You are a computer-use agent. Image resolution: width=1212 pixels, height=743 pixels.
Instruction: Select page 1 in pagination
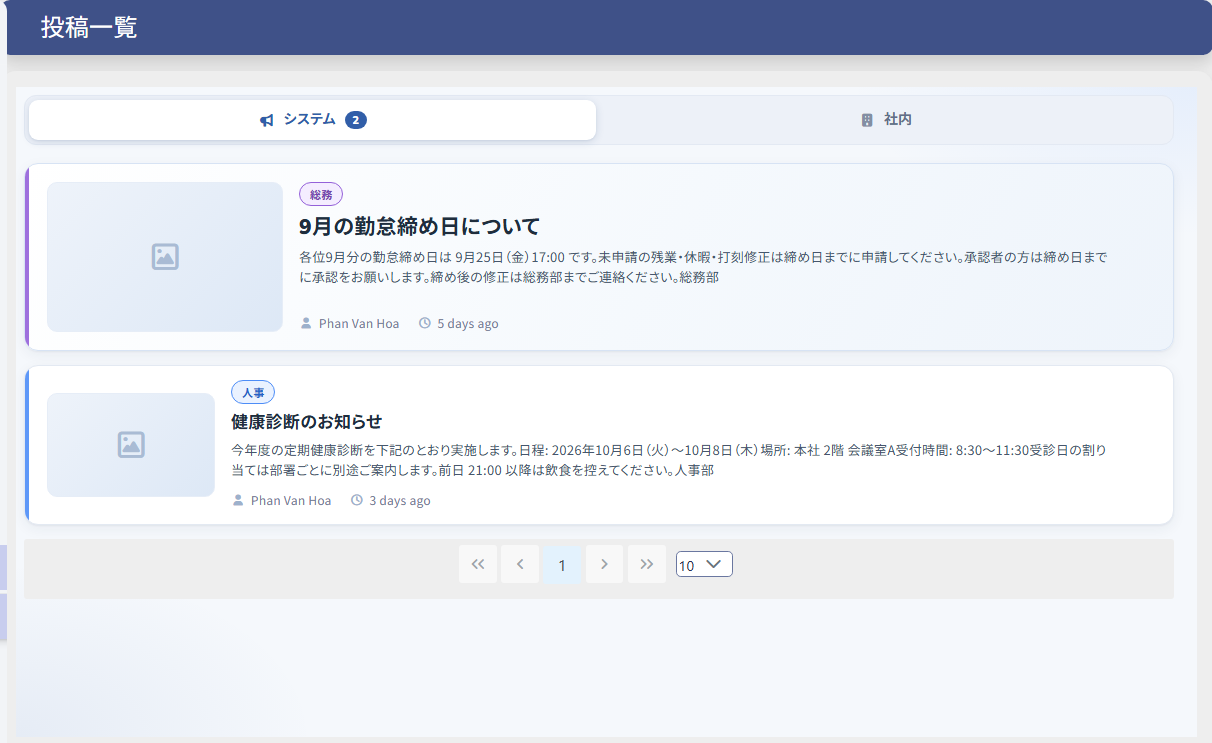click(562, 564)
